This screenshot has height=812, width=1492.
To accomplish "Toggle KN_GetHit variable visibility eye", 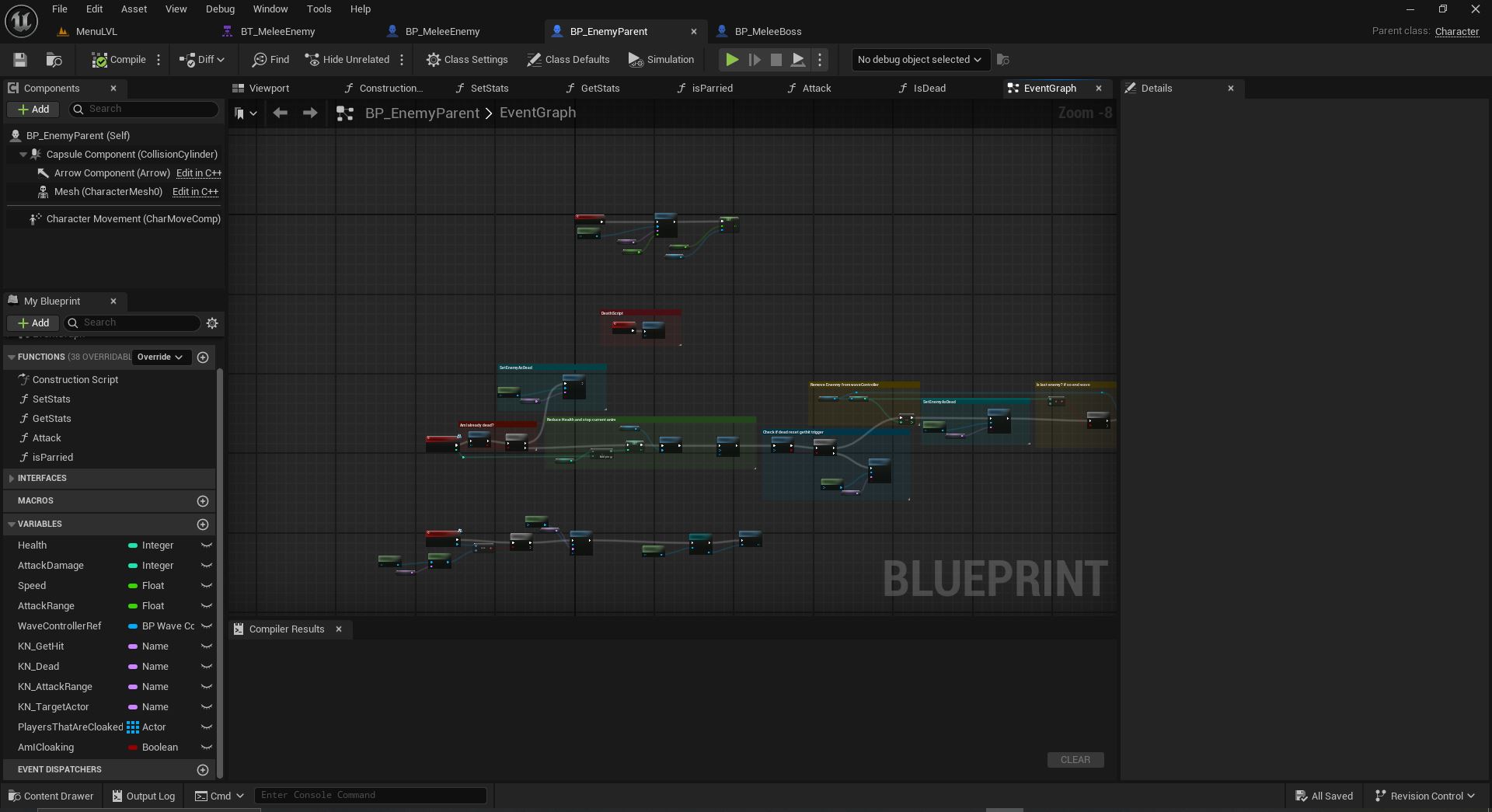I will pos(207,646).
